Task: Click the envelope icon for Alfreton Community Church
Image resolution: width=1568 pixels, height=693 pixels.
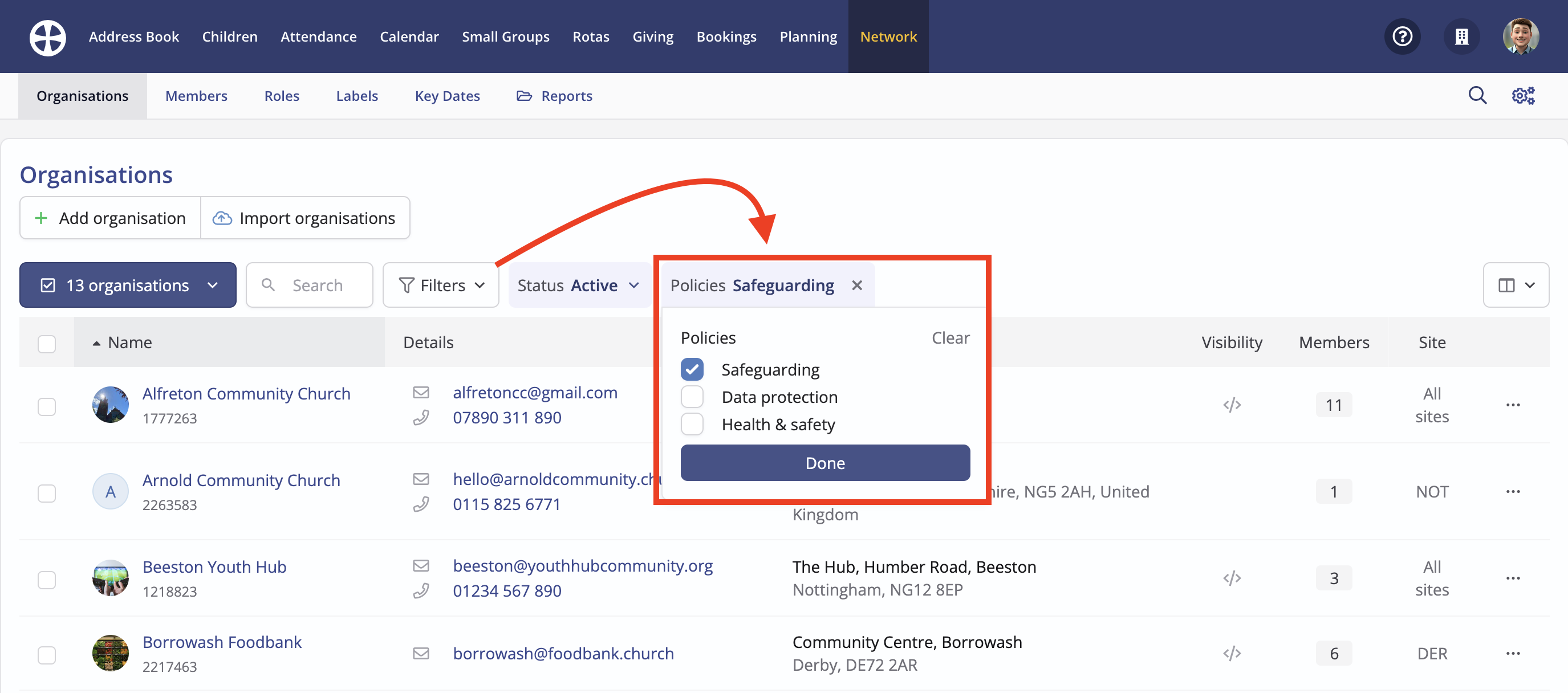Action: tap(421, 393)
